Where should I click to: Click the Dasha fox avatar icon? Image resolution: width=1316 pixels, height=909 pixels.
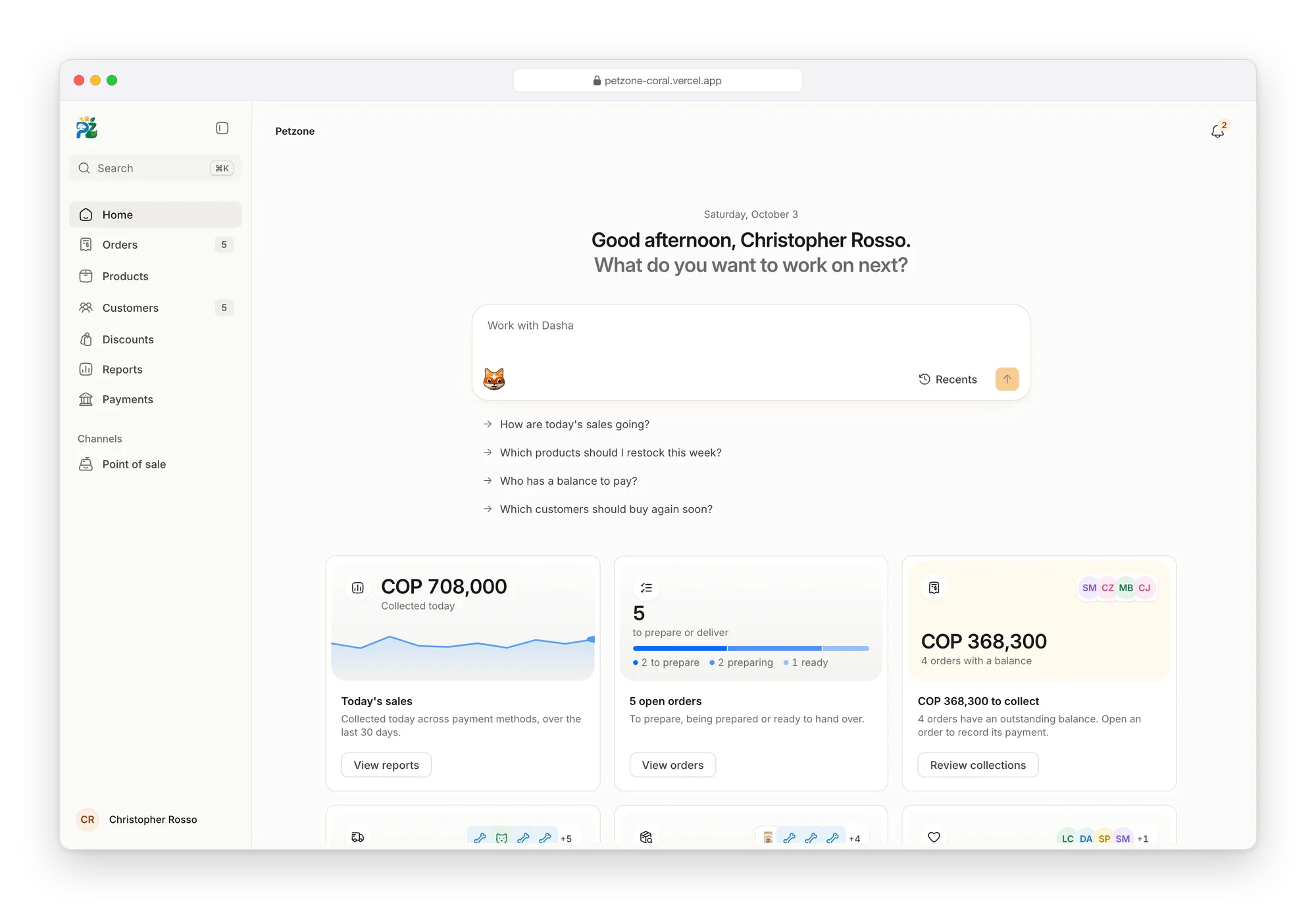494,379
